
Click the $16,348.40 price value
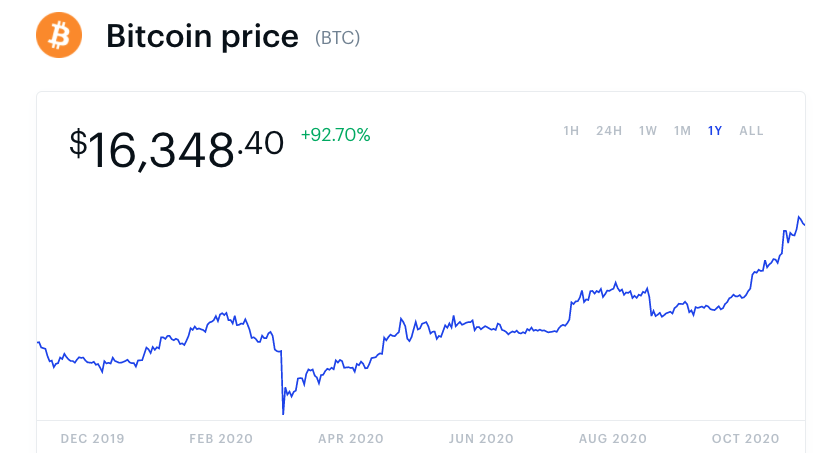176,149
